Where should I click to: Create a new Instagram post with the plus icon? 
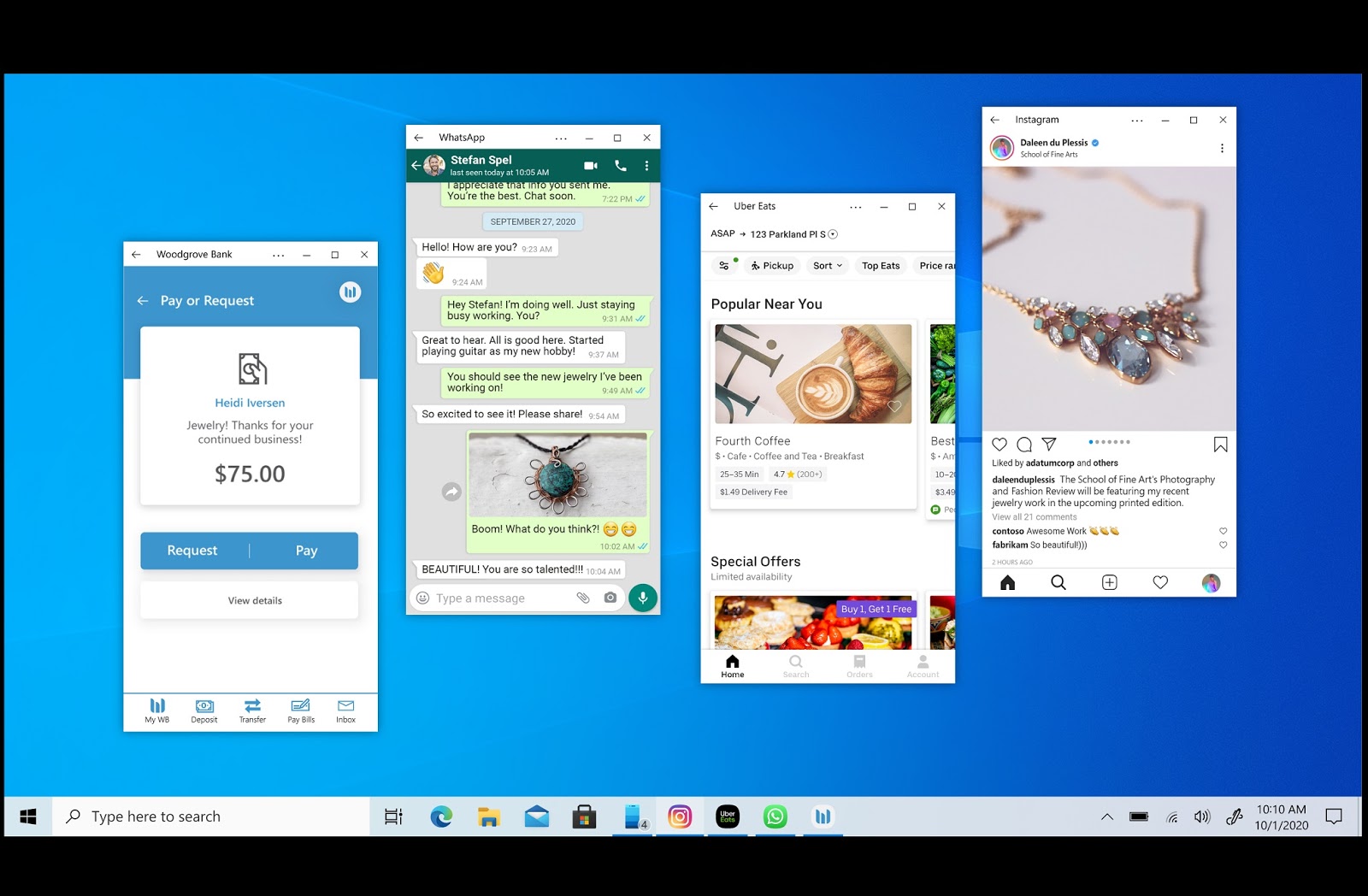point(1109,582)
